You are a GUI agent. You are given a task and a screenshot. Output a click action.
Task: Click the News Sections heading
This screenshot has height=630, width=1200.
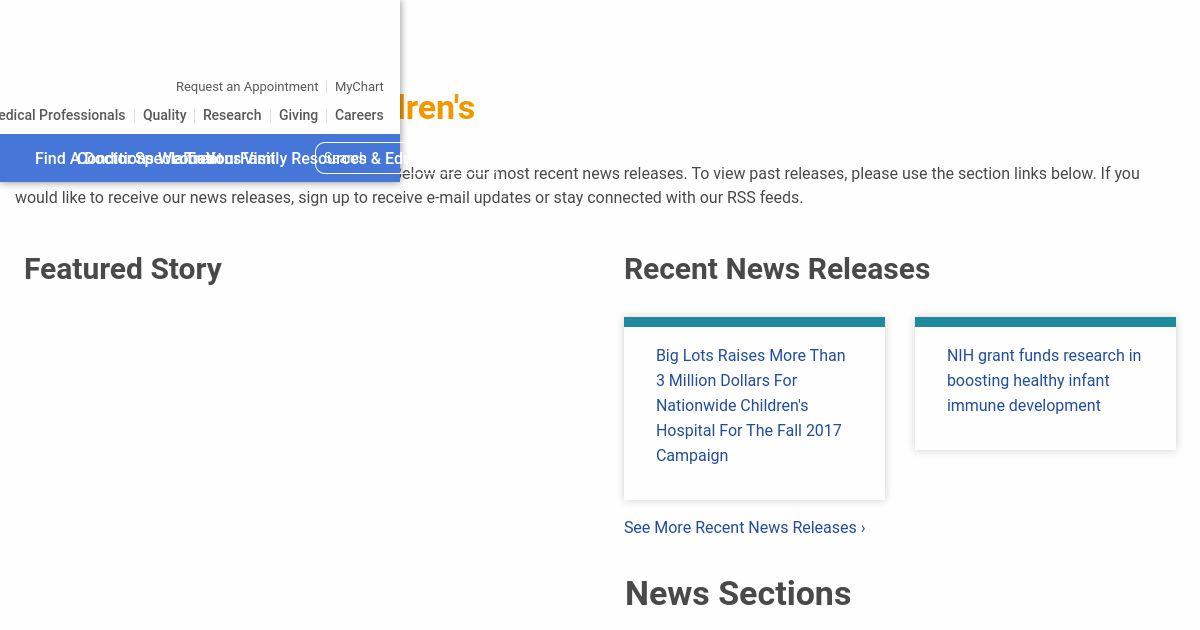pos(738,593)
